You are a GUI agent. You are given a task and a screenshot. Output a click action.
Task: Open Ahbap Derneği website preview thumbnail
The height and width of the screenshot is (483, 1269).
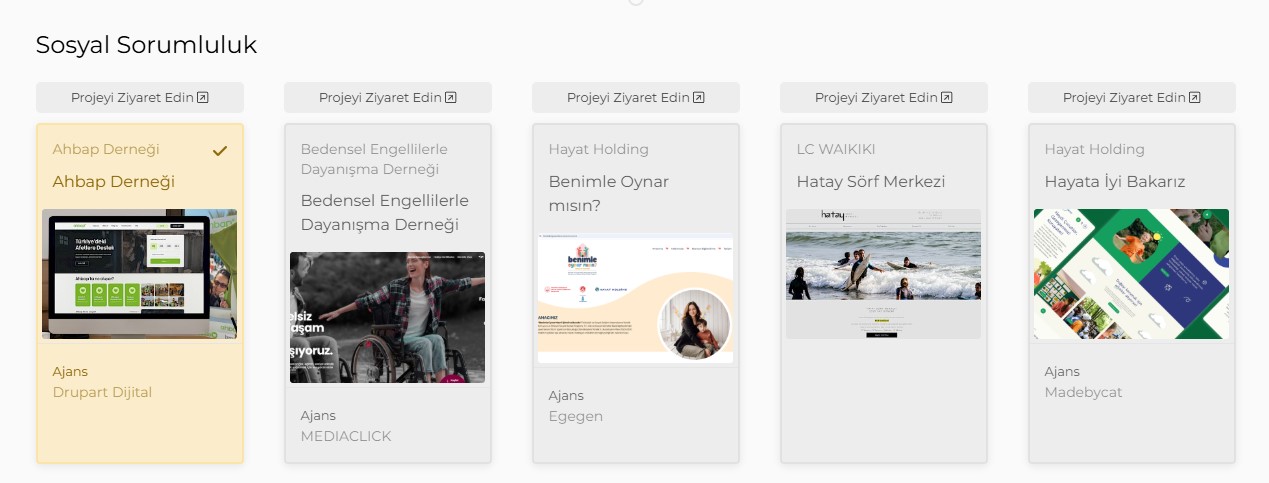coord(139,274)
